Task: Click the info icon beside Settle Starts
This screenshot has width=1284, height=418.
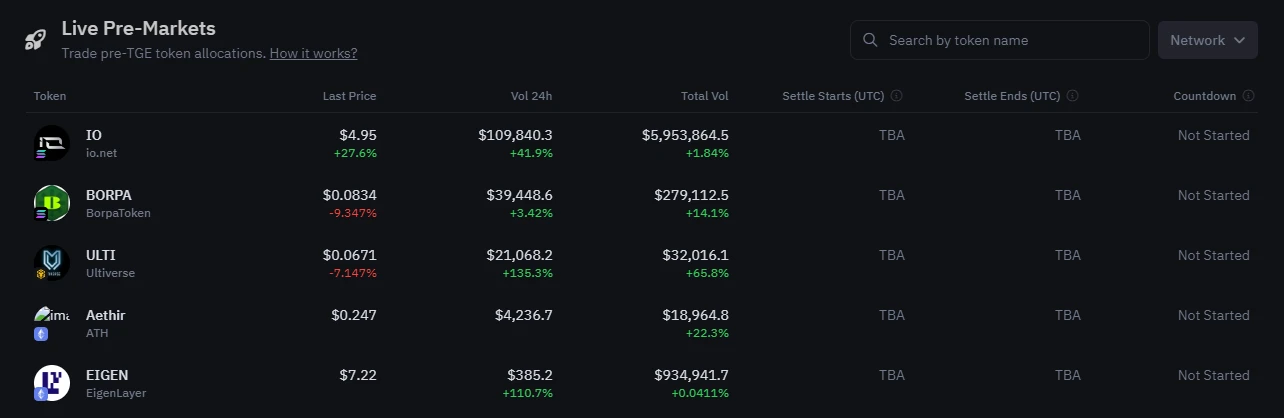Action: [897, 96]
